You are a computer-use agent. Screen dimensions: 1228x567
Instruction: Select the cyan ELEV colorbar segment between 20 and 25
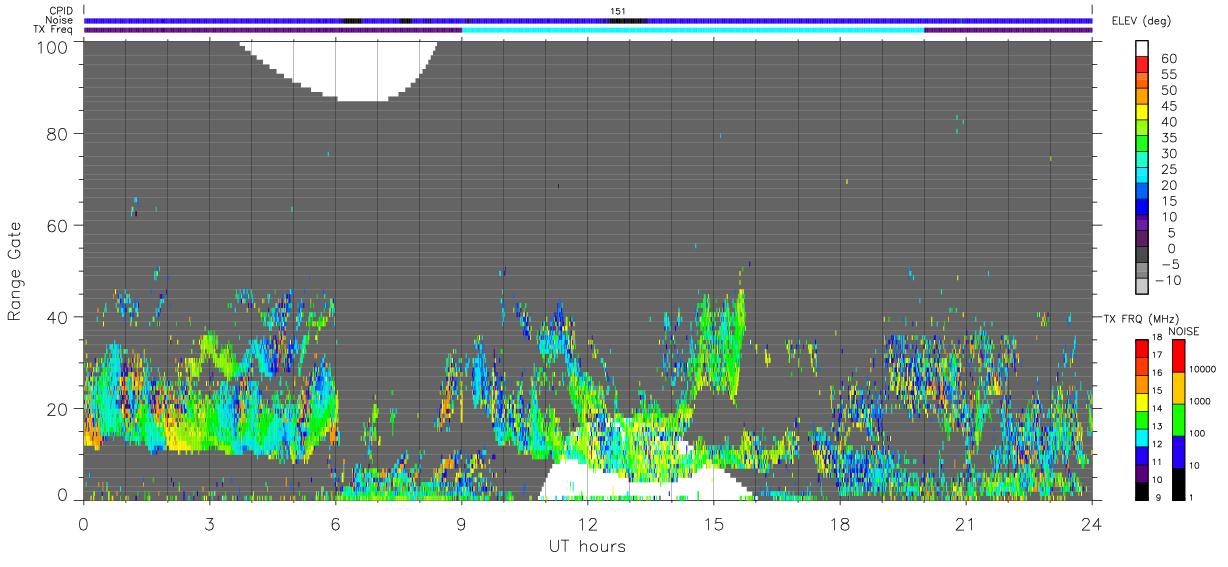coord(1142,177)
